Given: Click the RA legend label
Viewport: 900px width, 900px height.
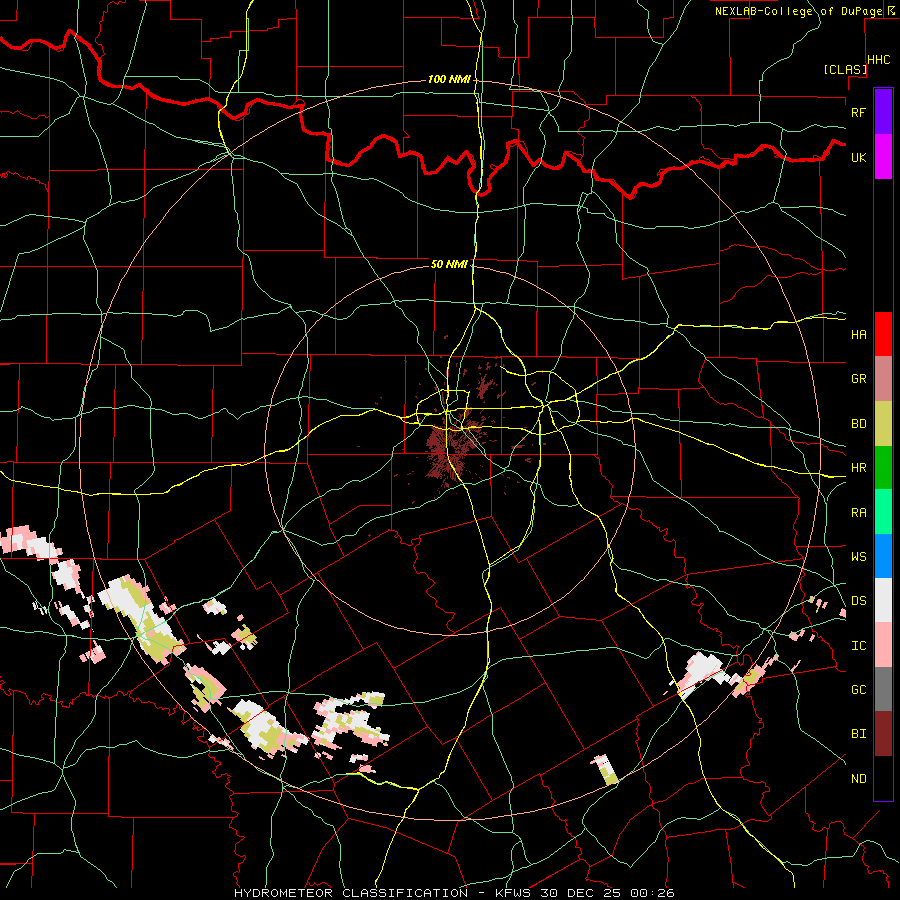Looking at the screenshot, I should [859, 513].
